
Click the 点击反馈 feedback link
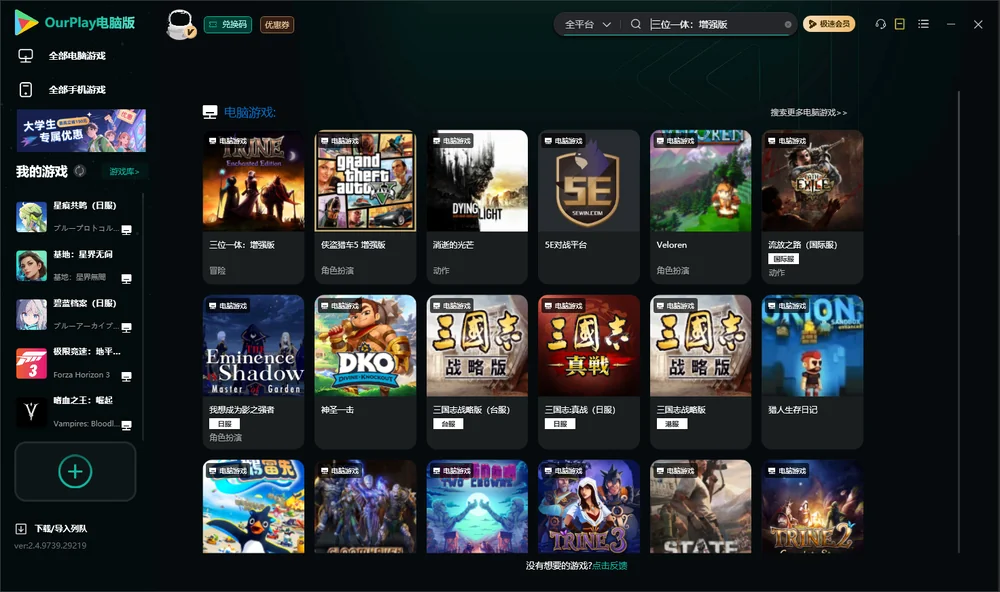(x=610, y=565)
